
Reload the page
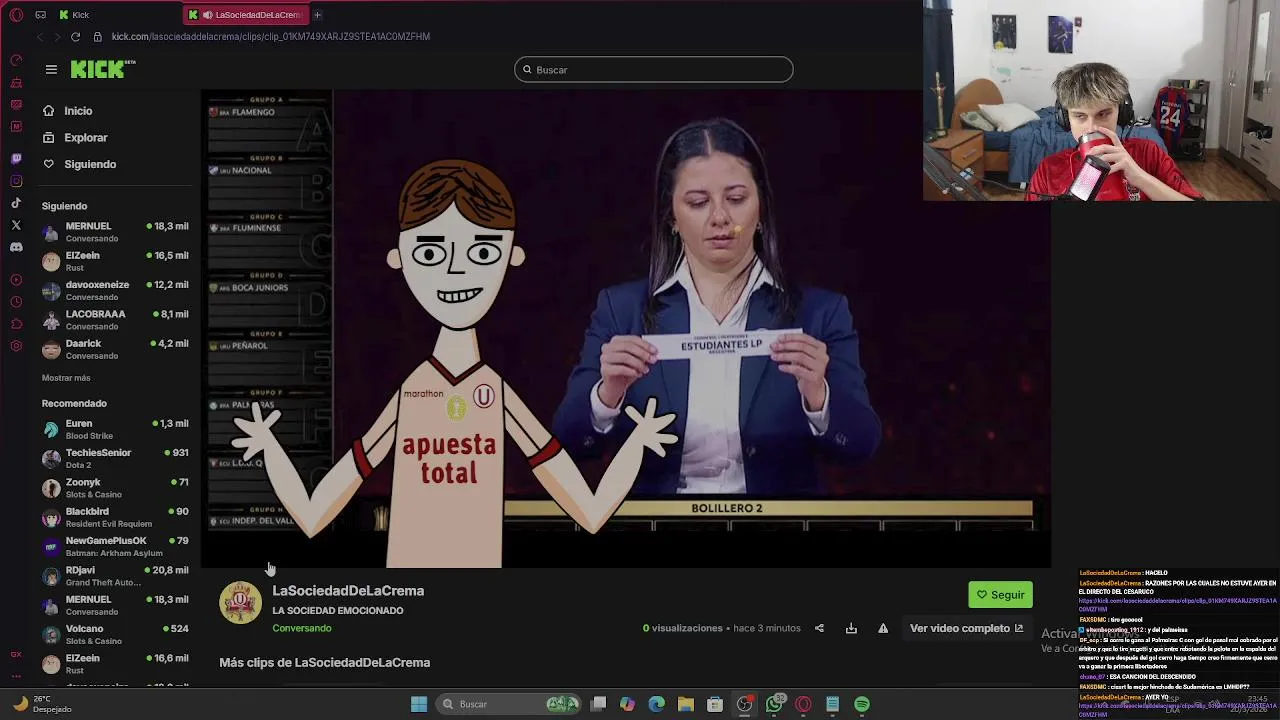point(75,37)
